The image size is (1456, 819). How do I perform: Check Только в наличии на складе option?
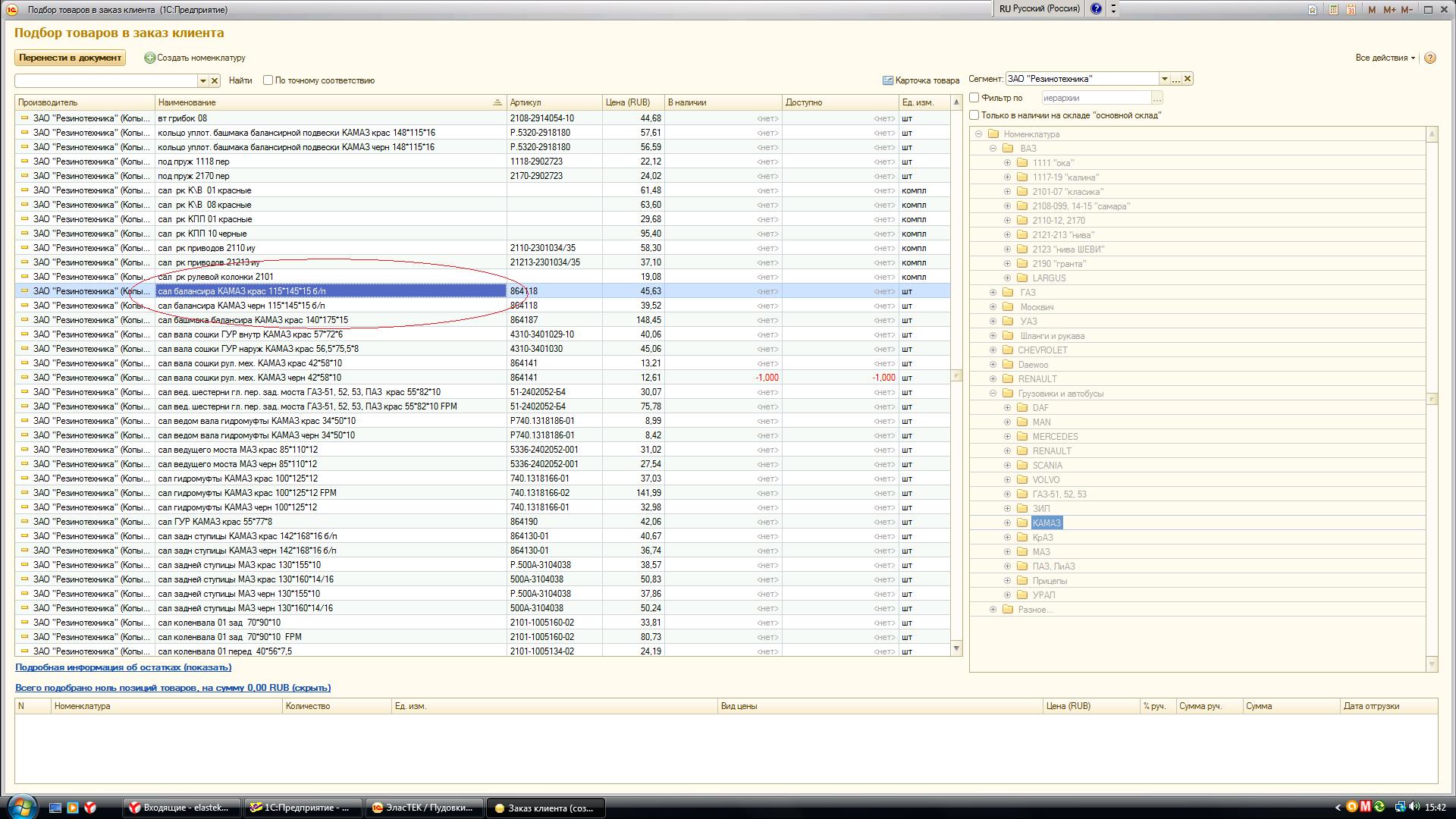point(974,115)
